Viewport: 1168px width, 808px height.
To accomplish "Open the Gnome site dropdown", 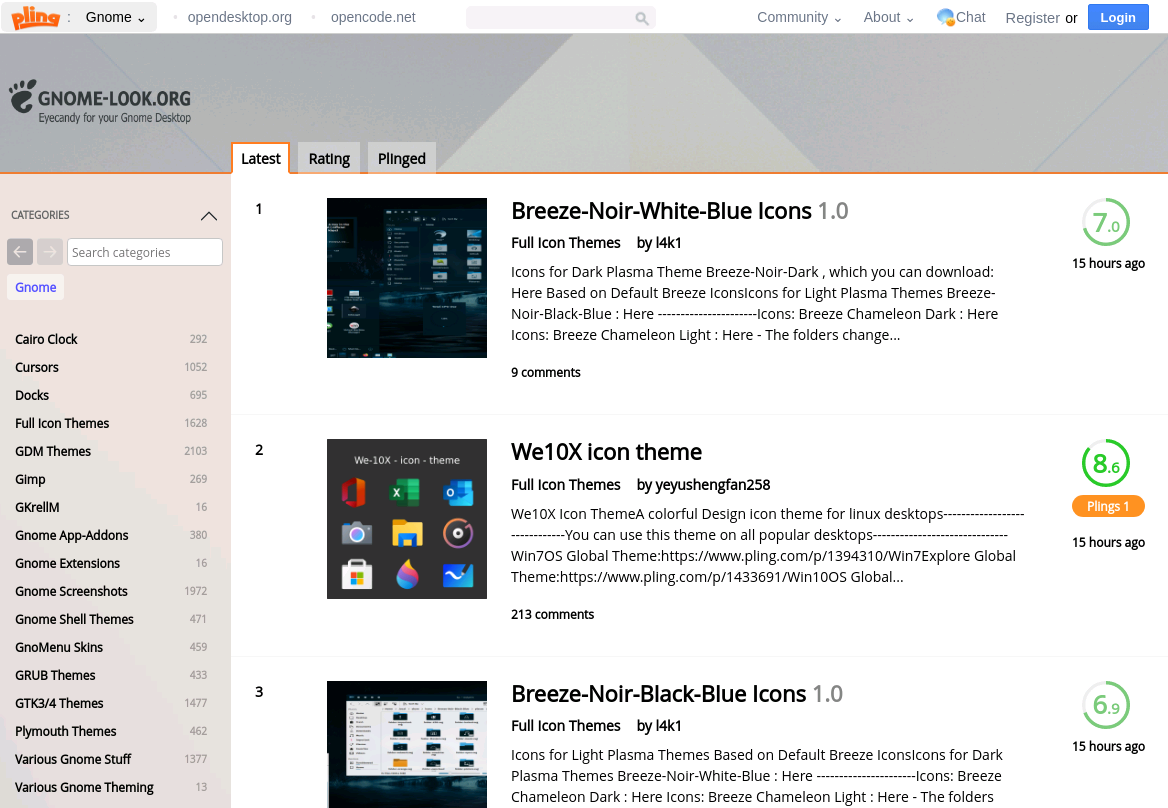I will (x=115, y=17).
